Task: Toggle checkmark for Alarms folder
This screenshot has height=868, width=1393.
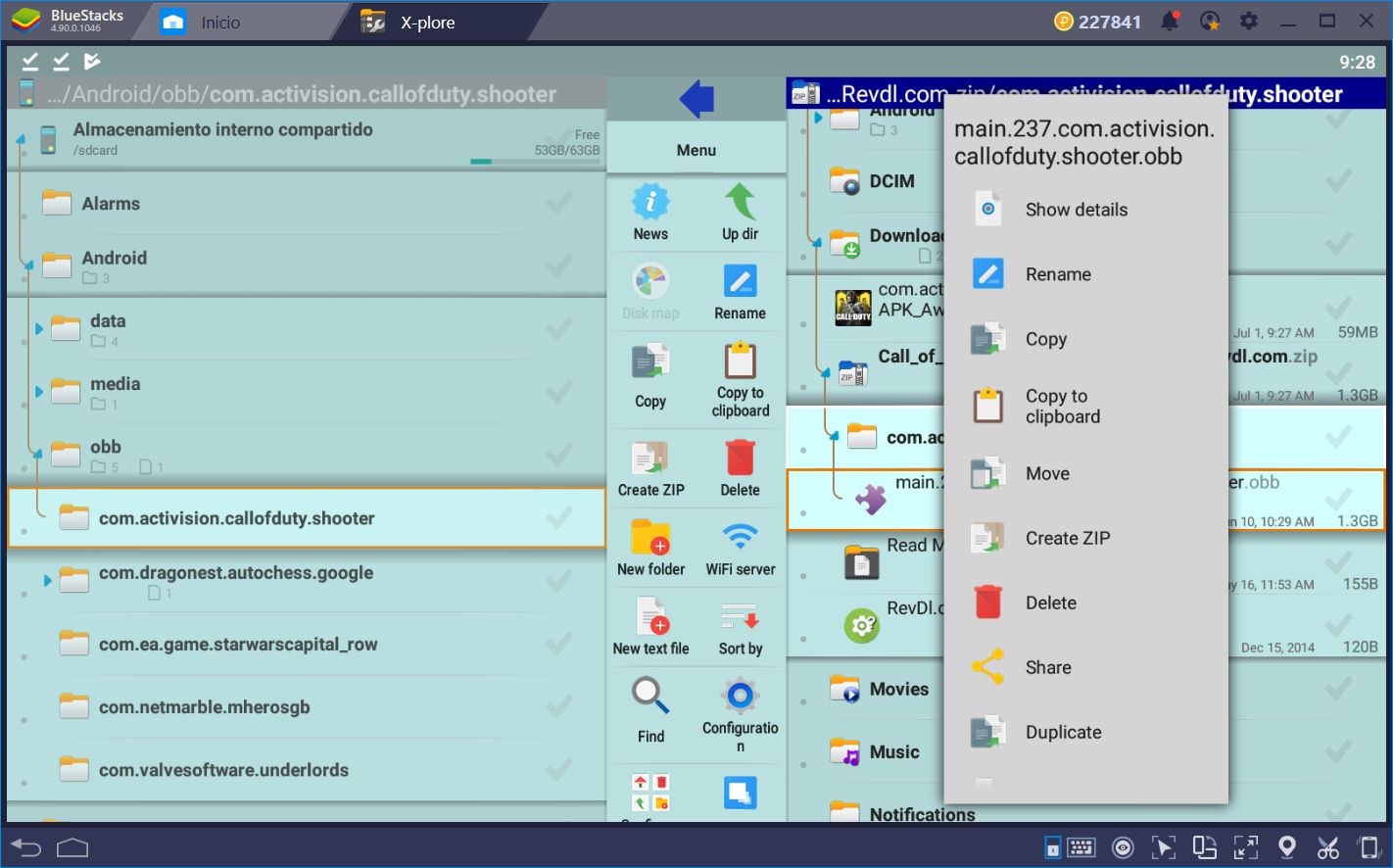Action: 559,203
